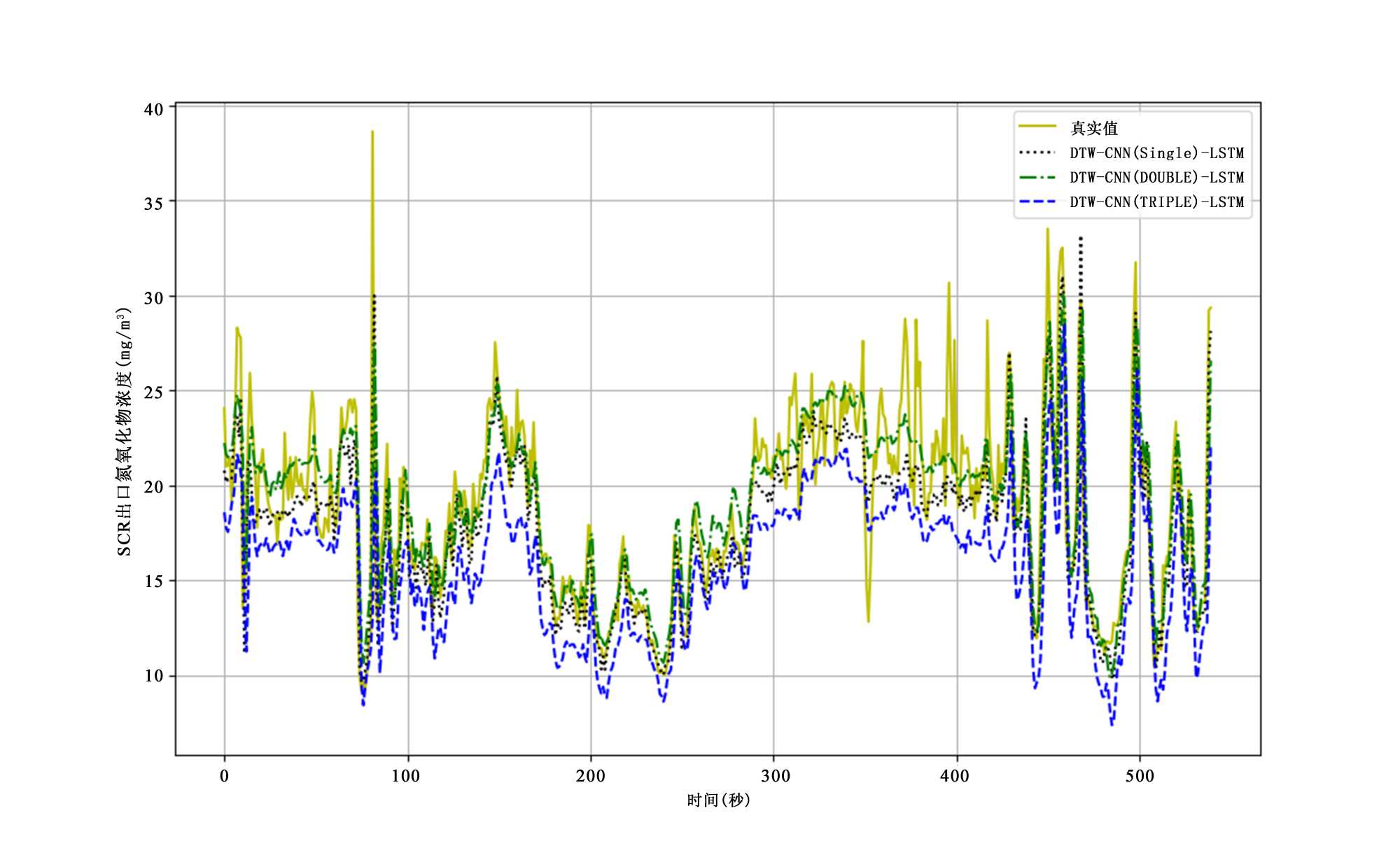Click the x-axis tick label 500
The image size is (1400, 848).
[x=1140, y=775]
